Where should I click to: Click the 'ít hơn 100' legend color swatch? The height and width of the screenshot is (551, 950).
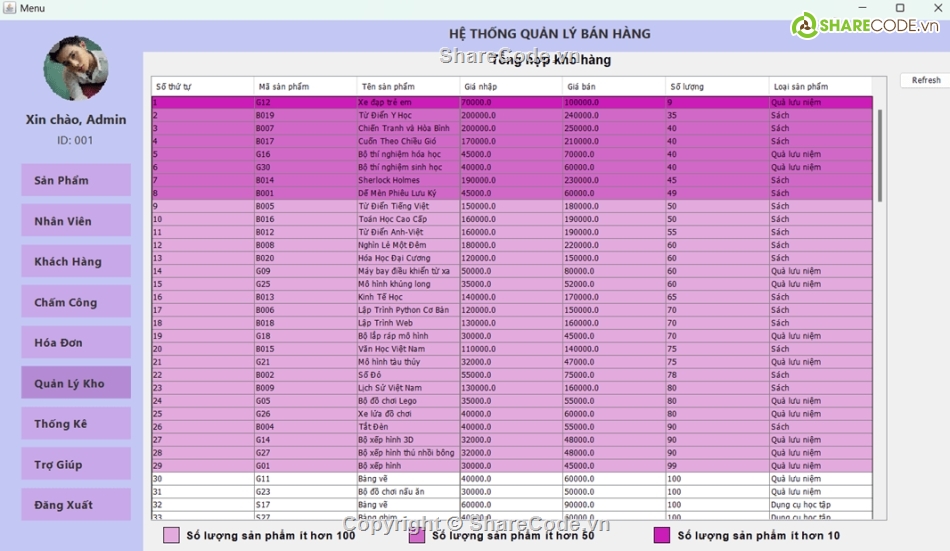[171, 535]
